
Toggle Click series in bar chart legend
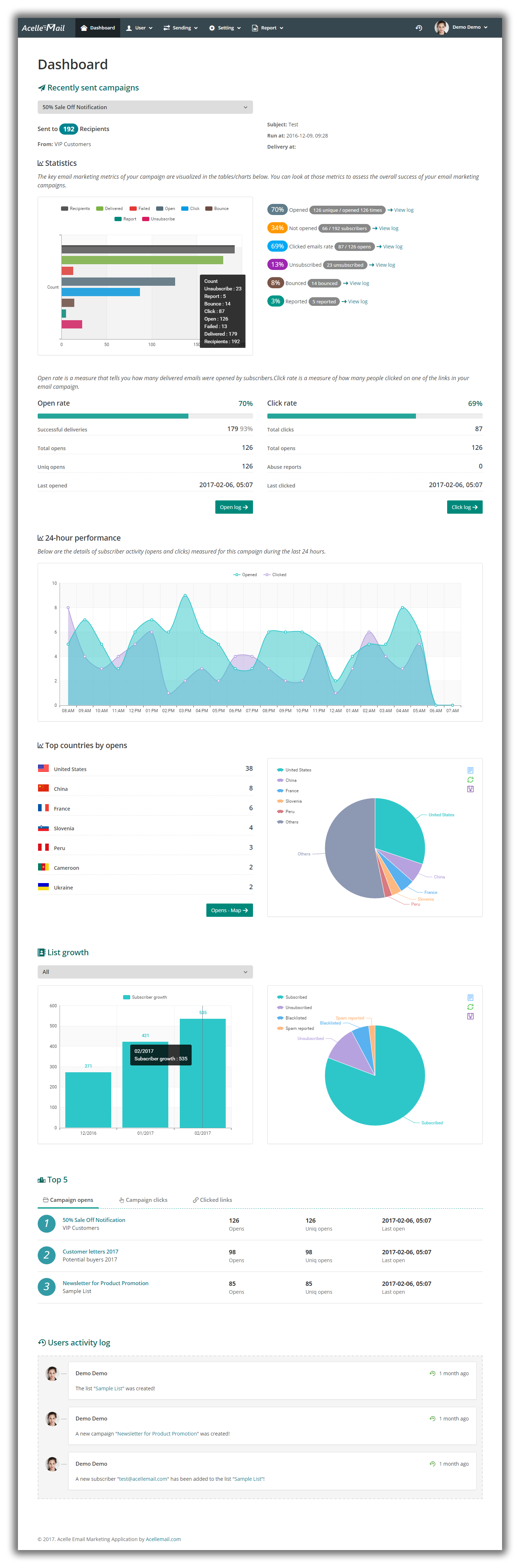tap(190, 209)
